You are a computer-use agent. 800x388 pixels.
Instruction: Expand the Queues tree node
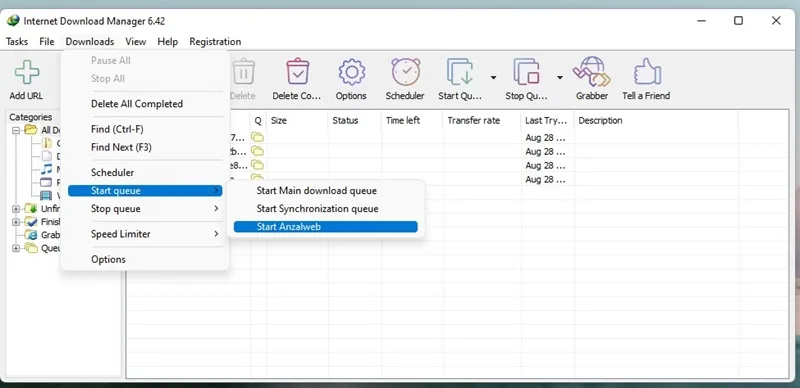(x=16, y=249)
